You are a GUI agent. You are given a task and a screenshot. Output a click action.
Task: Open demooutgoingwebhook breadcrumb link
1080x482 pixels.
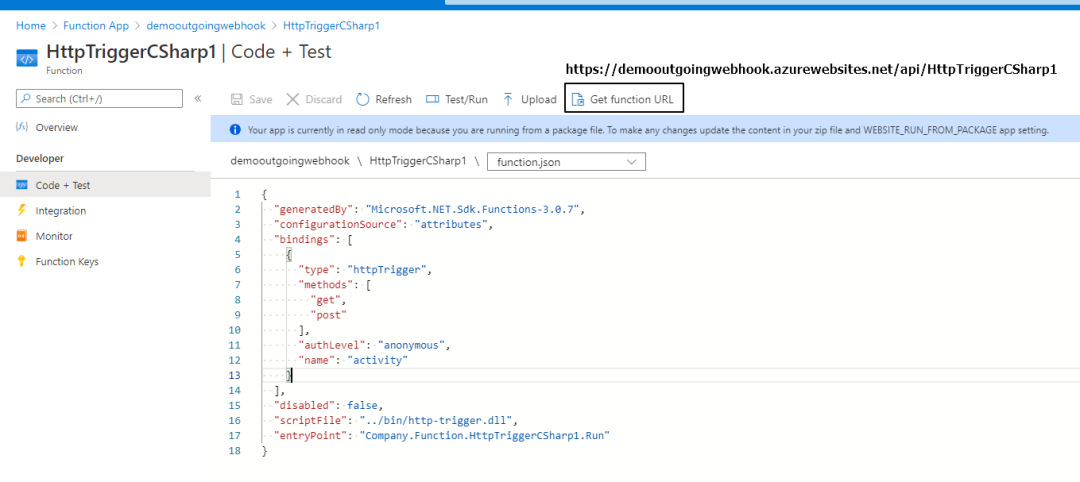(206, 25)
